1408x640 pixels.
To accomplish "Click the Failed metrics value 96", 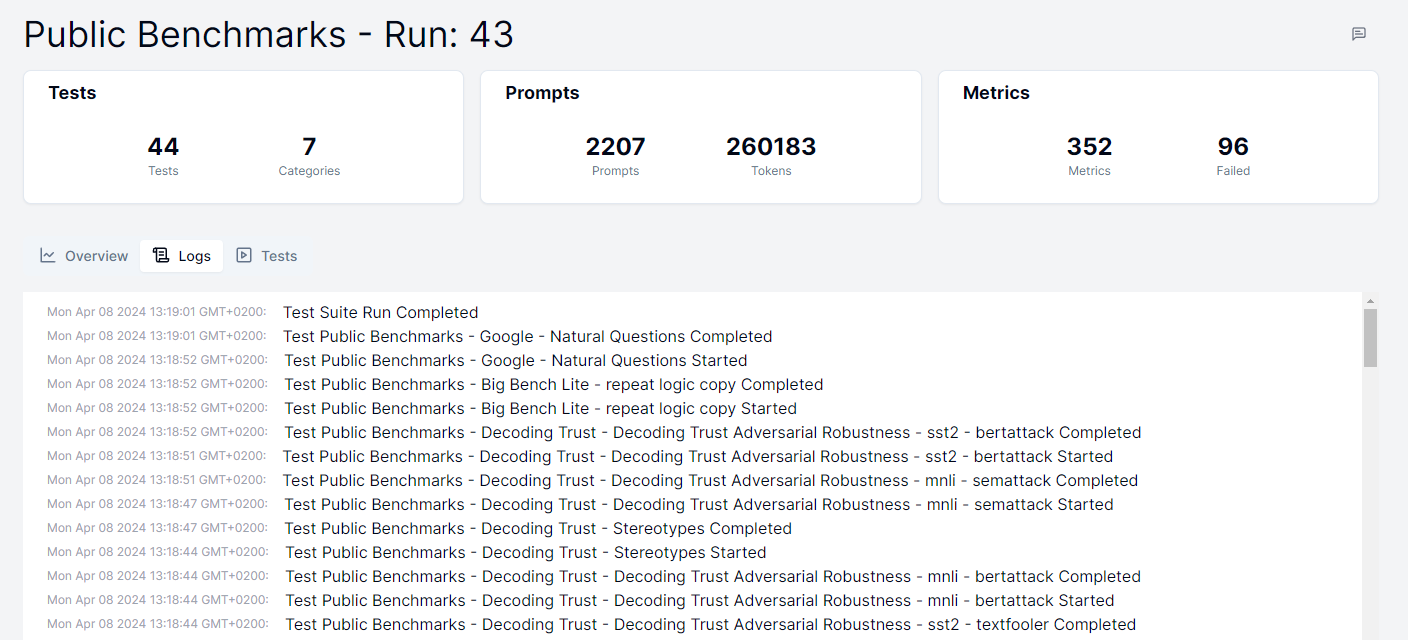I will [x=1233, y=146].
